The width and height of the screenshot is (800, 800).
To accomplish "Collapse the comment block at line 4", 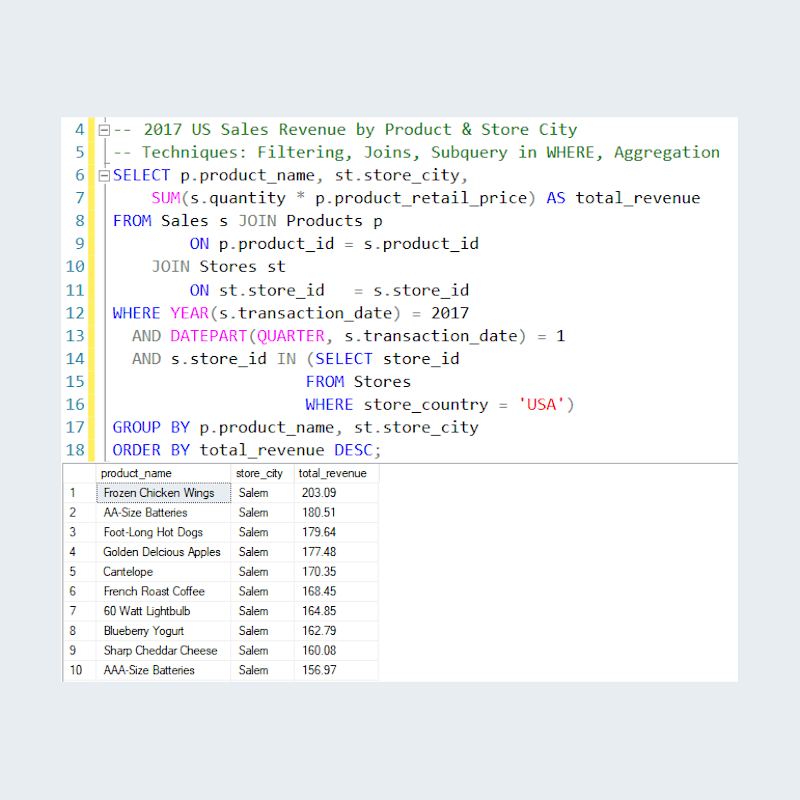I will (104, 130).
